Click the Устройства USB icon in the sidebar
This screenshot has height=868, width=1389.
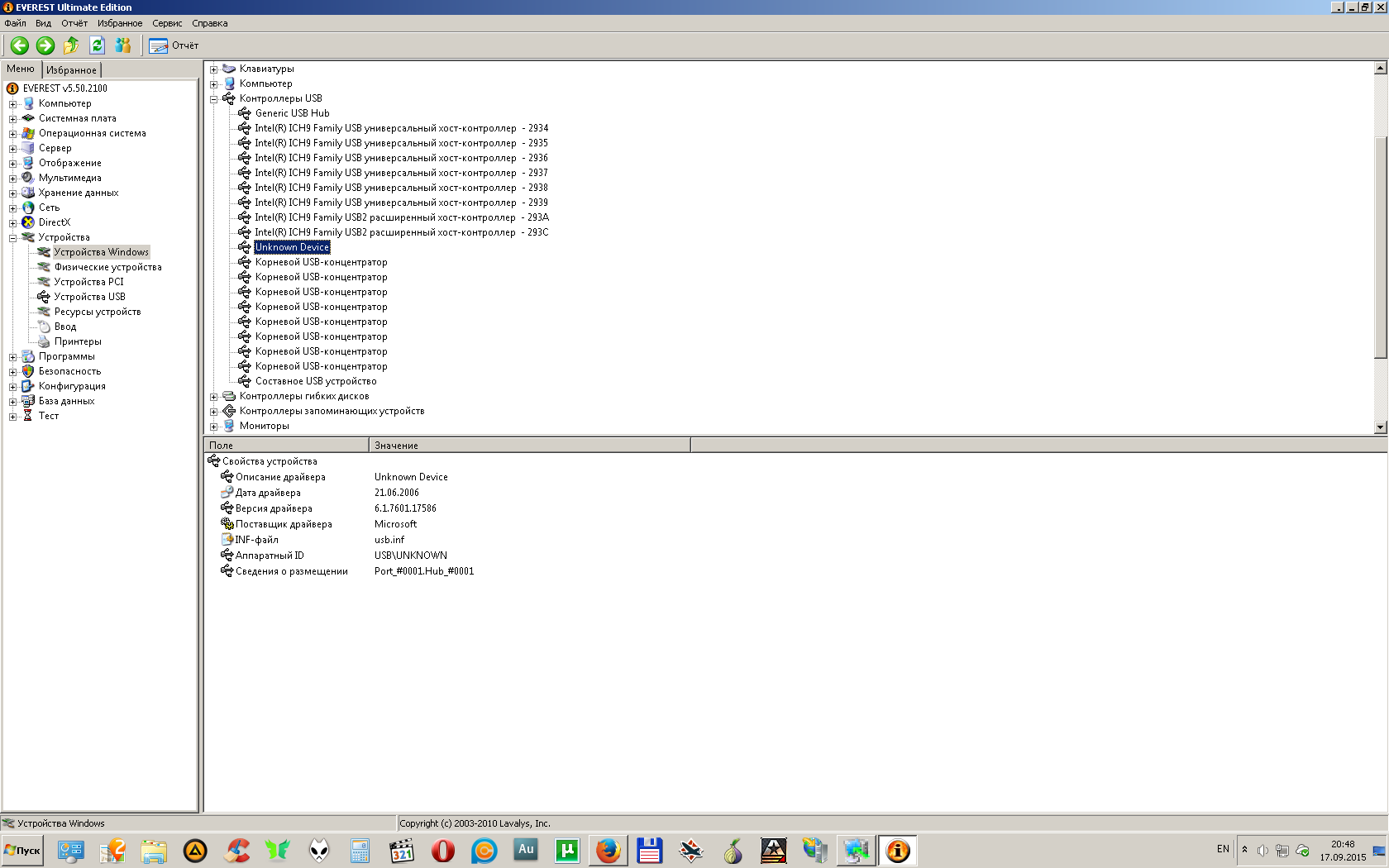pyautogui.click(x=44, y=297)
